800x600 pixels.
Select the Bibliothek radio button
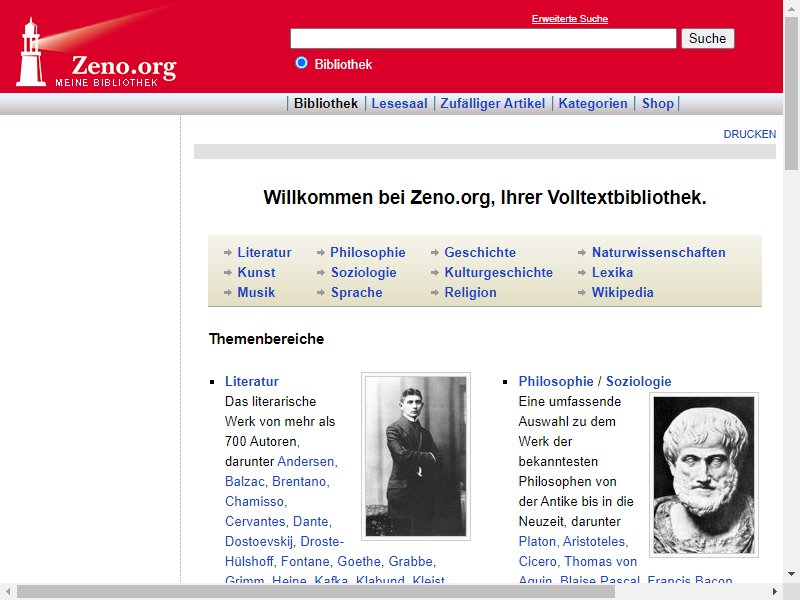(302, 63)
